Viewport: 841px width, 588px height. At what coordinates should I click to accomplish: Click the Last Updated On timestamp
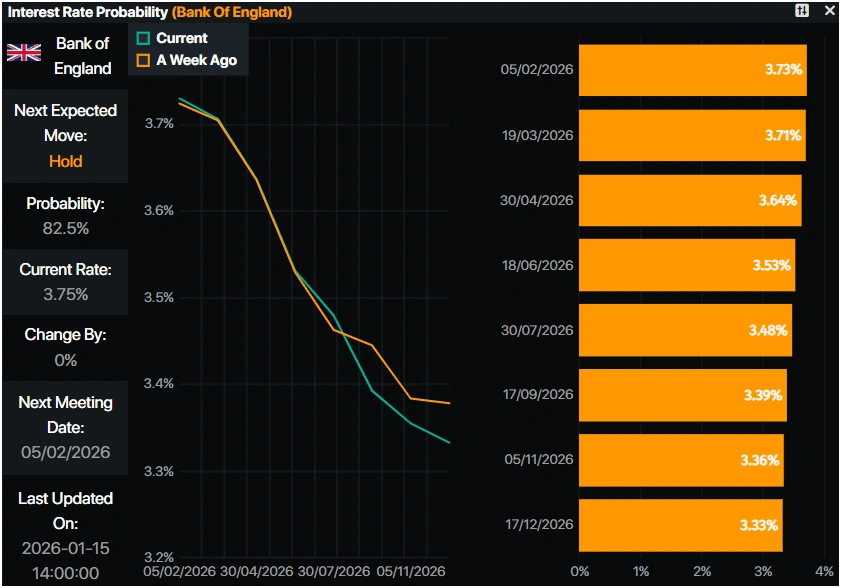point(65,560)
